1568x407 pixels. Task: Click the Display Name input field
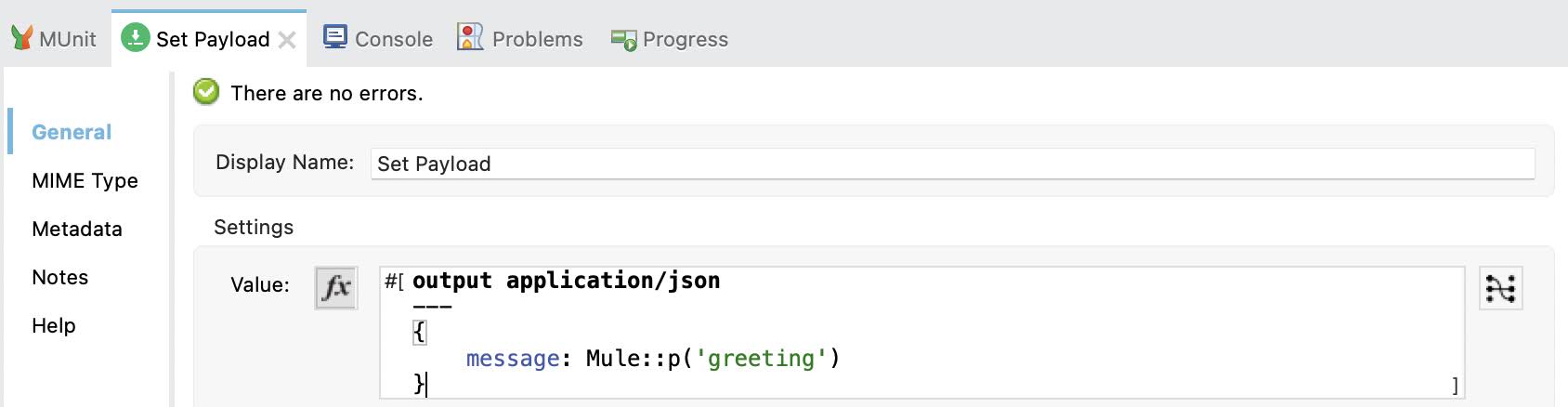953,164
